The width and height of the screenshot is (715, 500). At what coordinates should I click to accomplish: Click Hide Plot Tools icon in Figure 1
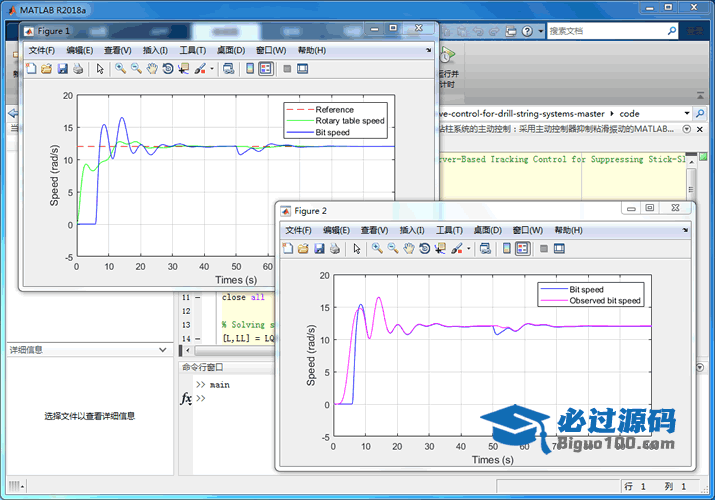287,69
